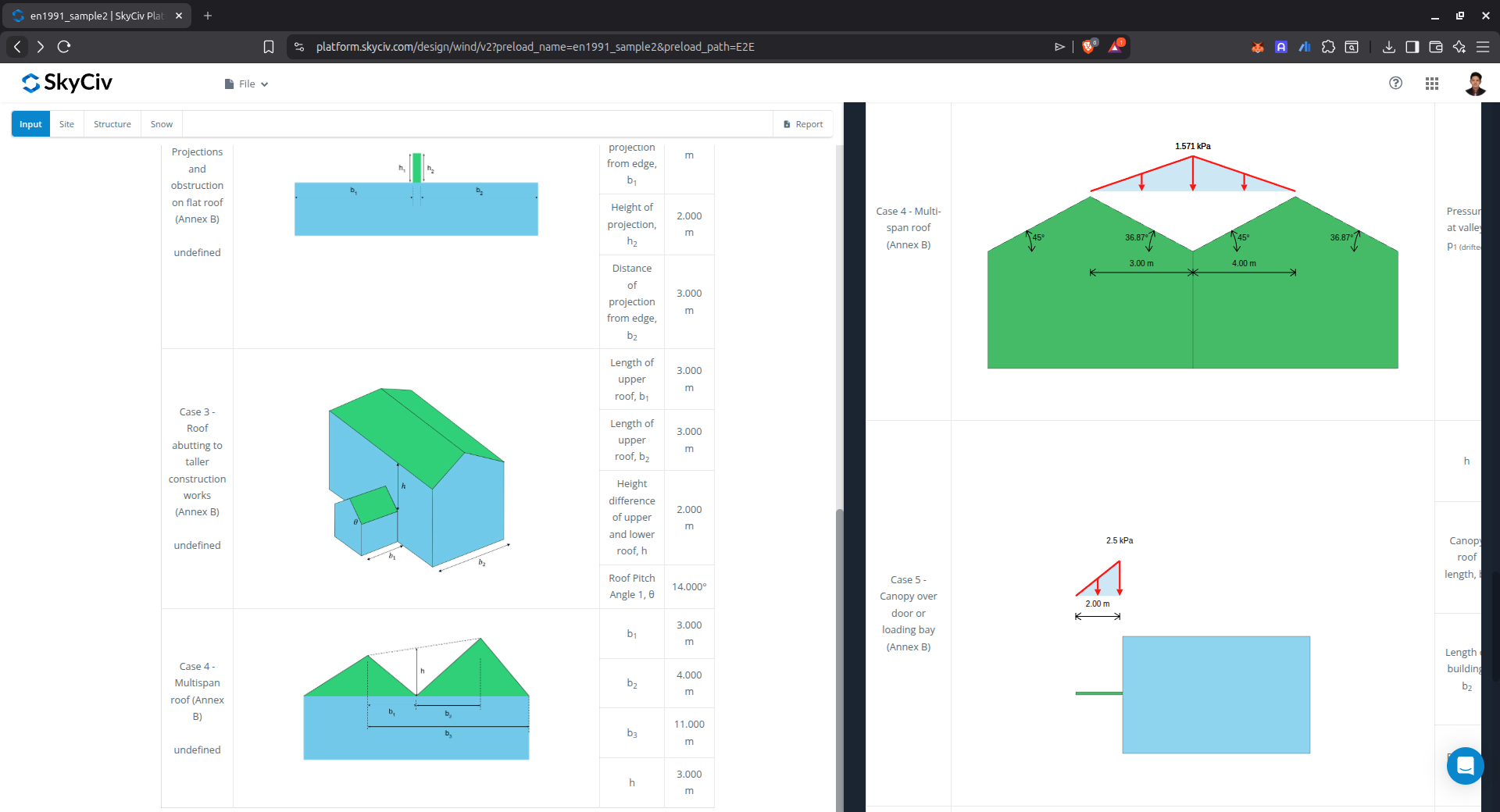This screenshot has height=812, width=1500.
Task: Click the Brave Rewards triangle icon
Action: [1116, 47]
